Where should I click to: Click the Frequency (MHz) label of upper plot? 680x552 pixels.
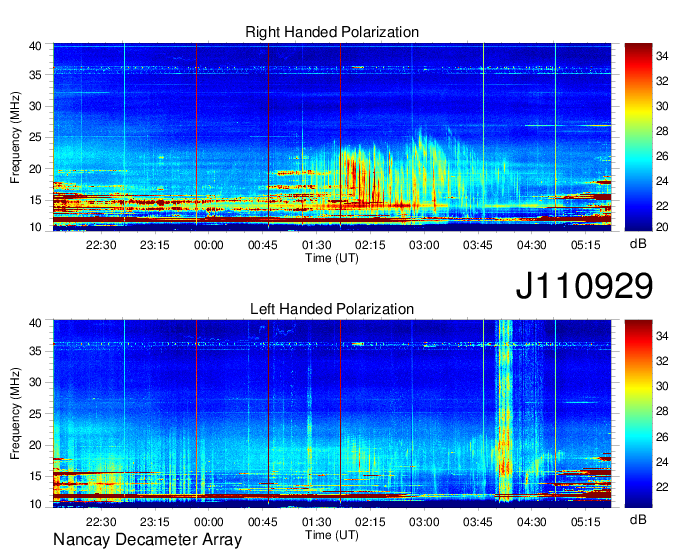point(15,137)
